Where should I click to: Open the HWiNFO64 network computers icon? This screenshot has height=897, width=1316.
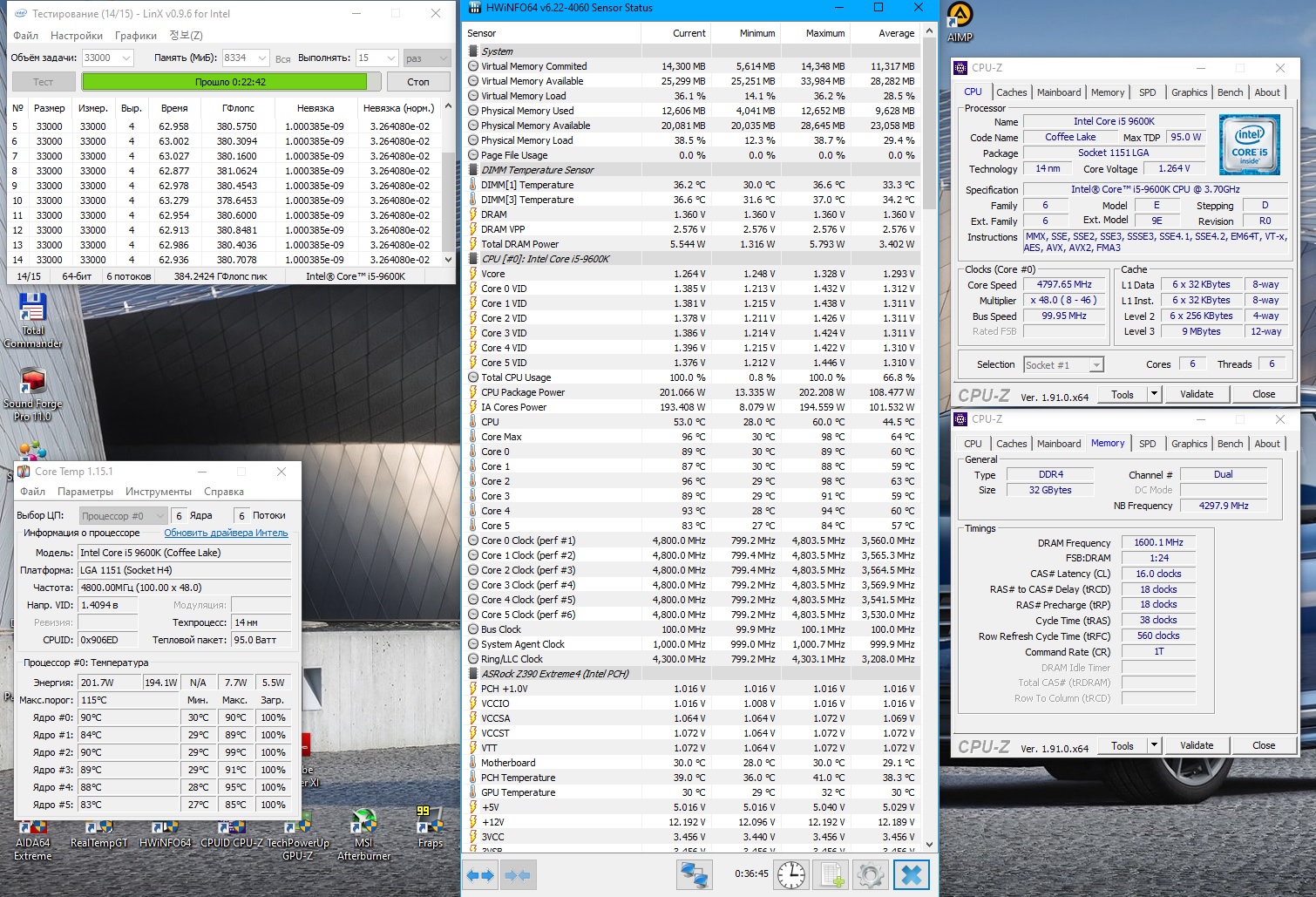pyautogui.click(x=695, y=874)
